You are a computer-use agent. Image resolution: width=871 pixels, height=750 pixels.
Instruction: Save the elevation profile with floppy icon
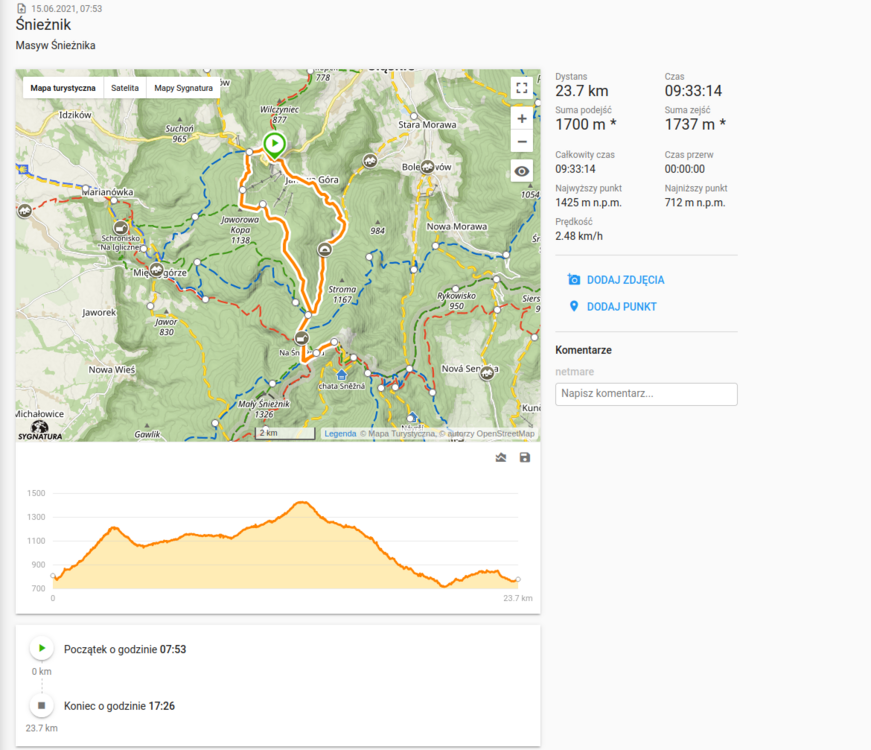[525, 458]
